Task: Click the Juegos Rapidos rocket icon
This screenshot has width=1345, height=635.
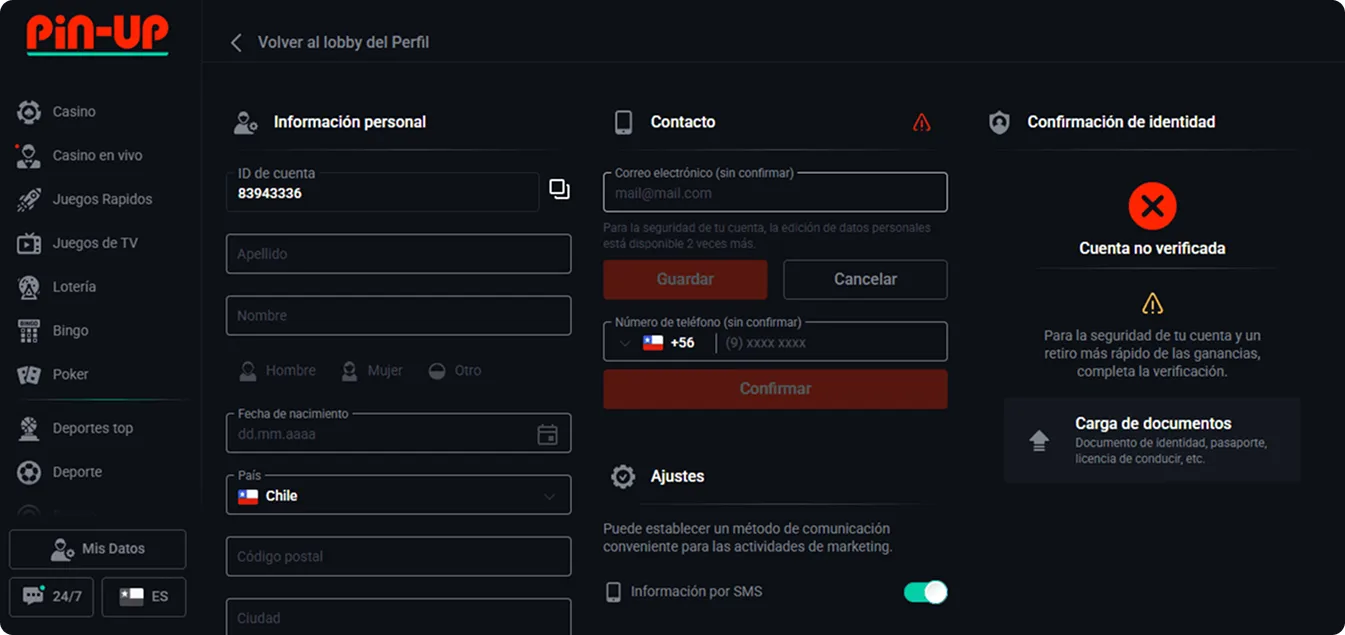Action: click(x=27, y=199)
